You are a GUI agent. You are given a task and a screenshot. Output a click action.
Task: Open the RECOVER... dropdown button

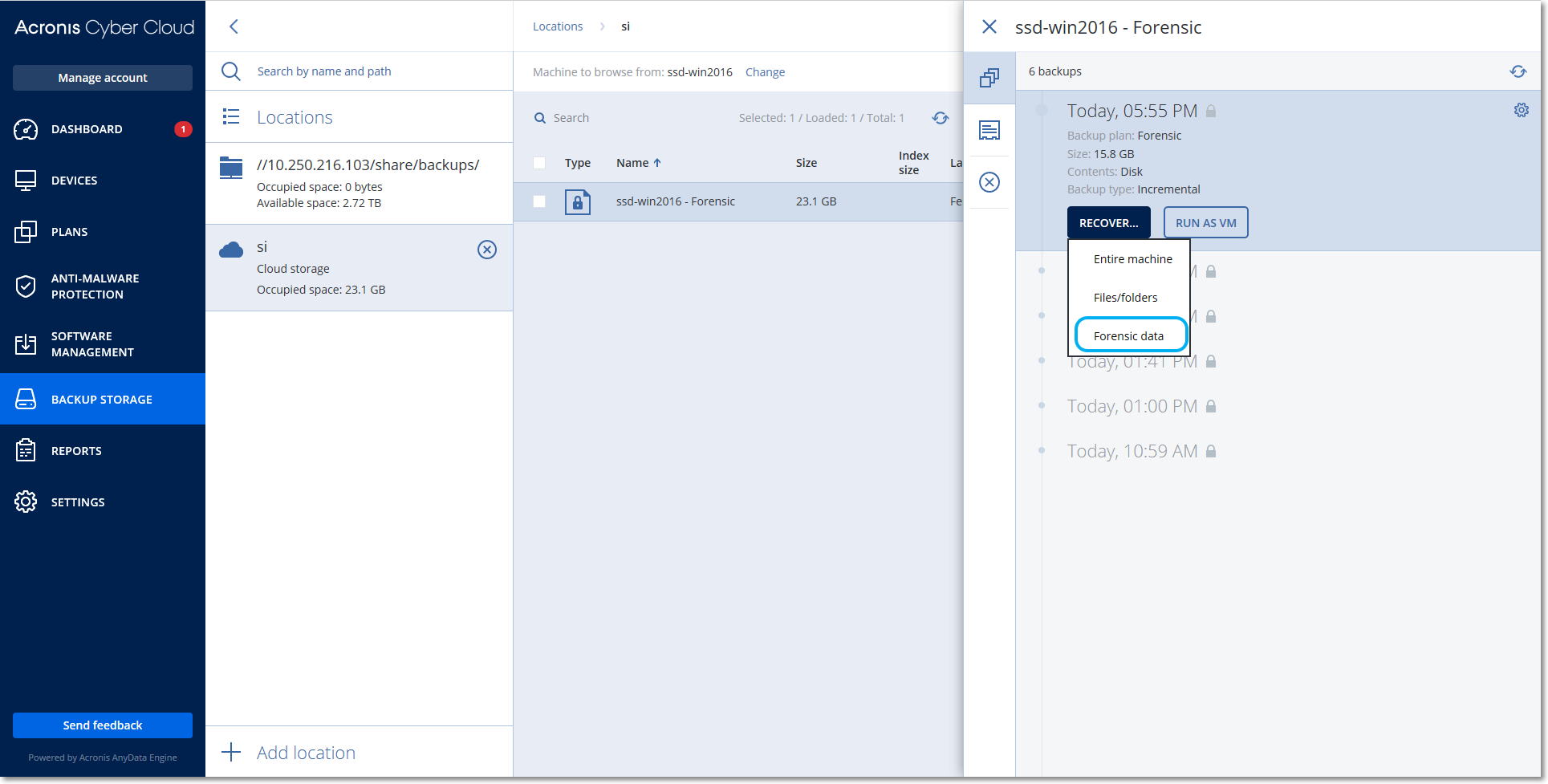(1108, 223)
